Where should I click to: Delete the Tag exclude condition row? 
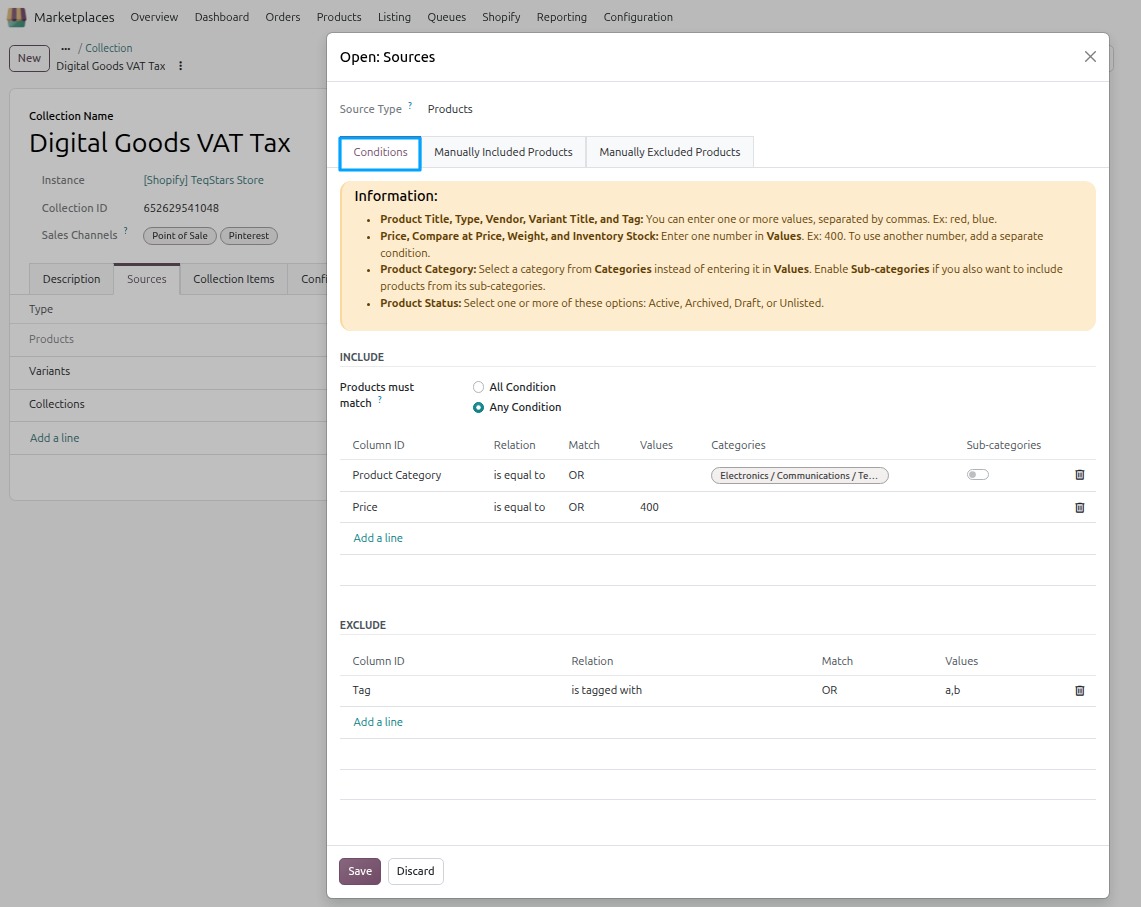(x=1079, y=691)
